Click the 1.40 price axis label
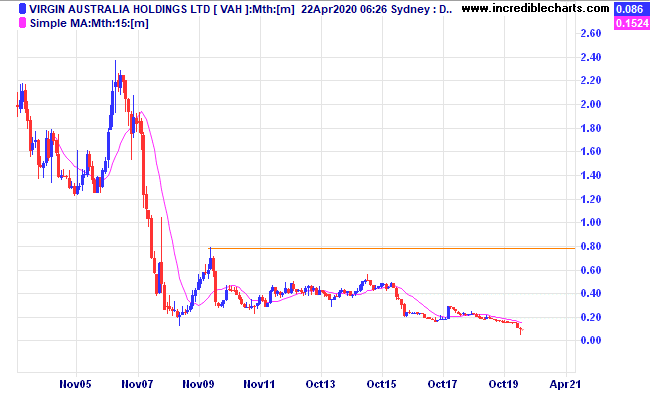This screenshot has height=395, width=651. tap(591, 175)
